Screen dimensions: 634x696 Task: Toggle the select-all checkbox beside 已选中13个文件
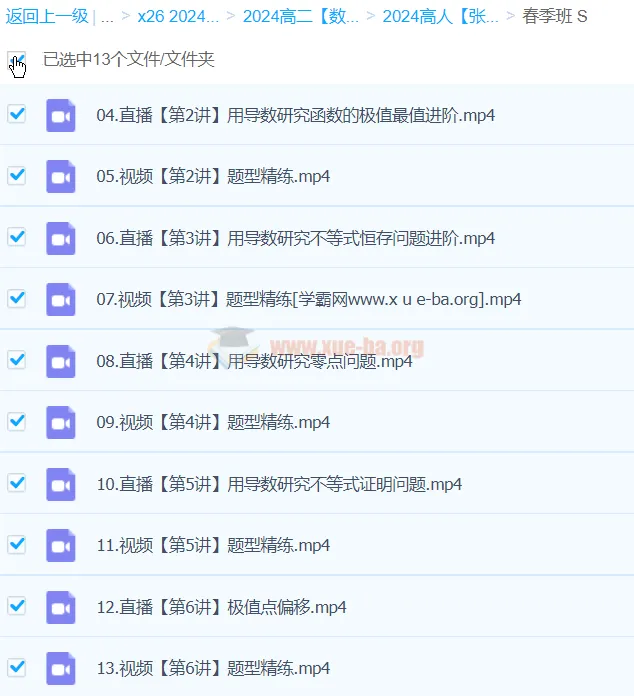pyautogui.click(x=16, y=59)
